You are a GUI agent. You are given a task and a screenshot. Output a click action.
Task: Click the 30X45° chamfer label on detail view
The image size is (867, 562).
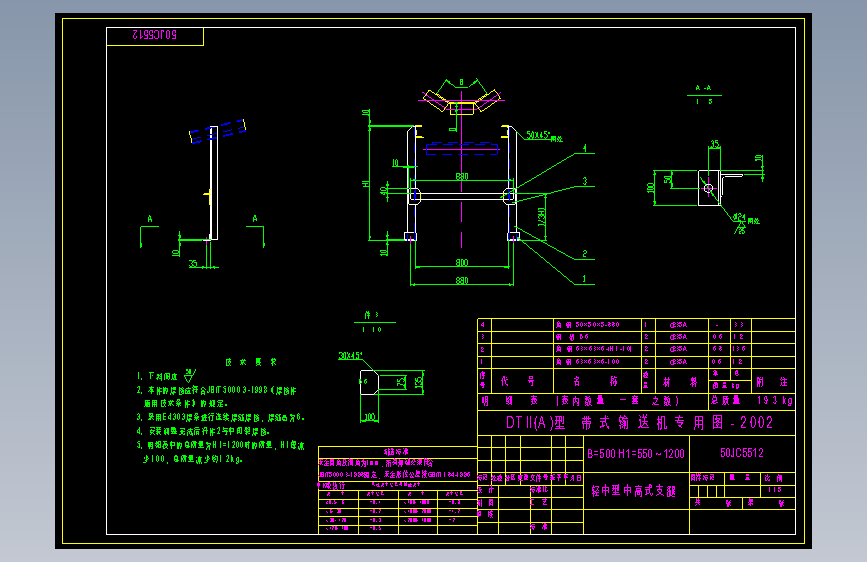[350, 356]
